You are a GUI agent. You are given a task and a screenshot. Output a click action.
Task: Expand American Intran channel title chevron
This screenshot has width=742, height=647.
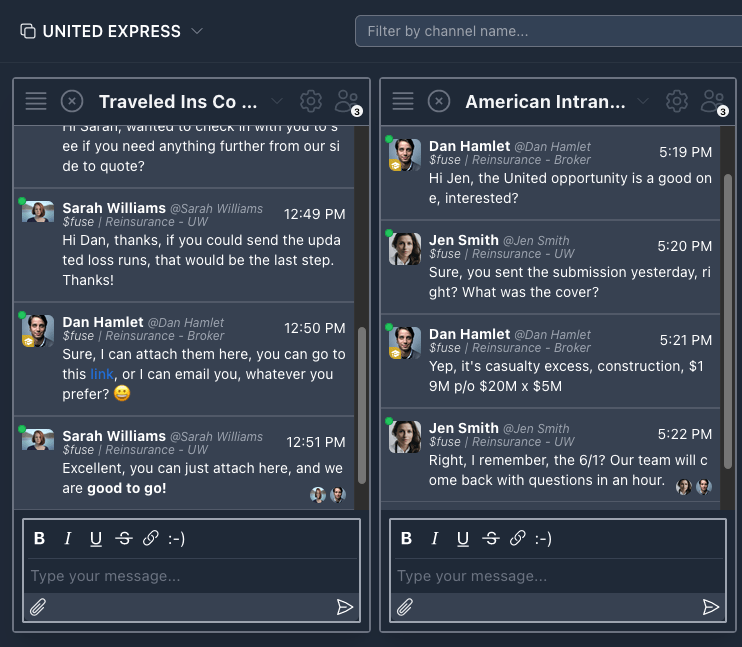[x=644, y=101]
